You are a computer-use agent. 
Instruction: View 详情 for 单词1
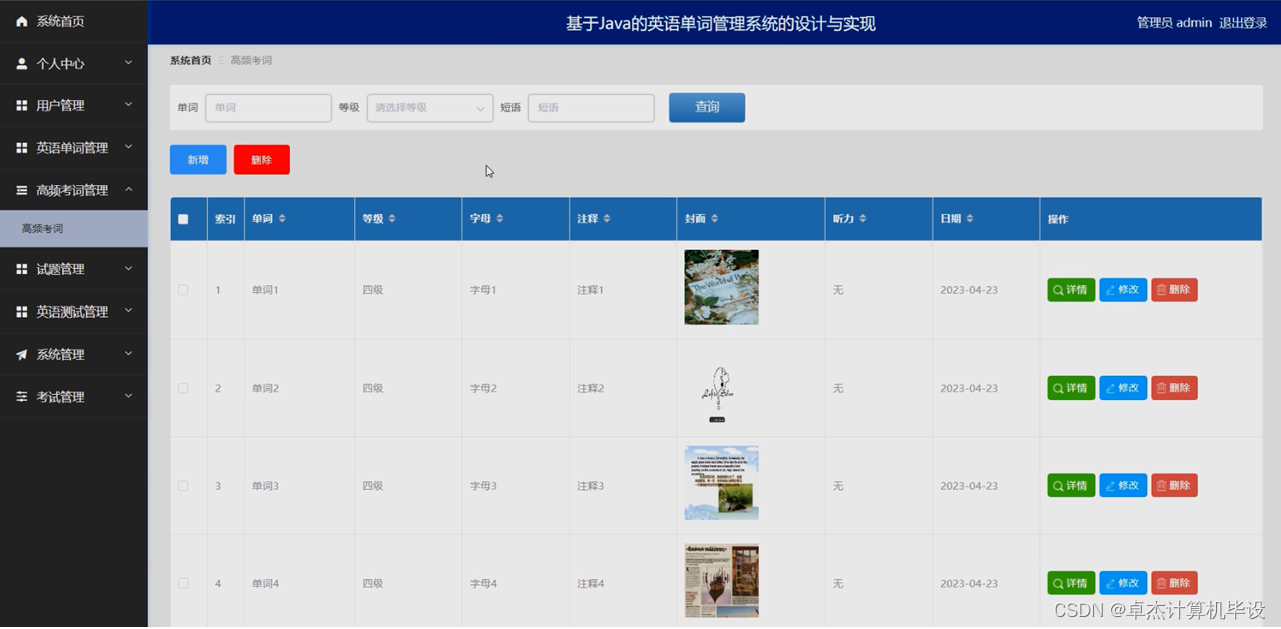(1071, 290)
